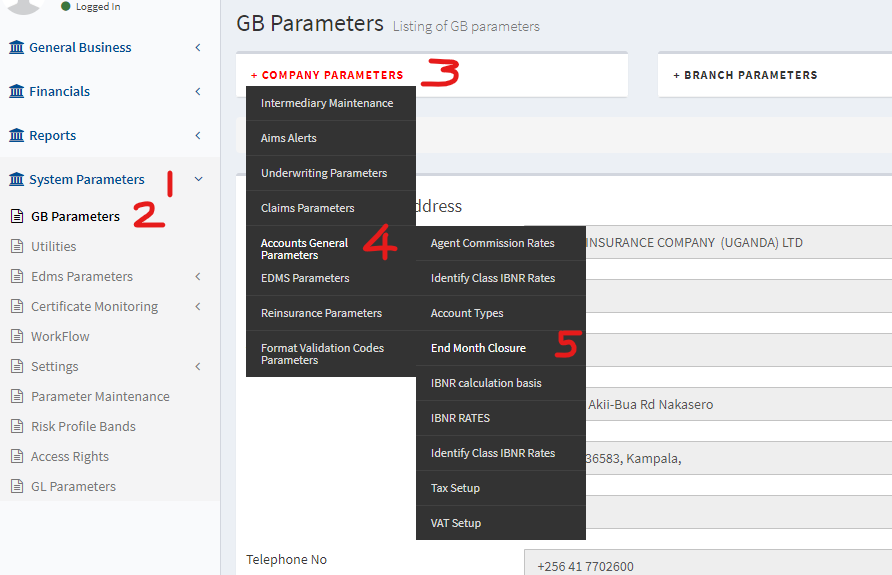The image size is (892, 575).
Task: Open the Company Parameters dropdown
Action: pyautogui.click(x=327, y=75)
